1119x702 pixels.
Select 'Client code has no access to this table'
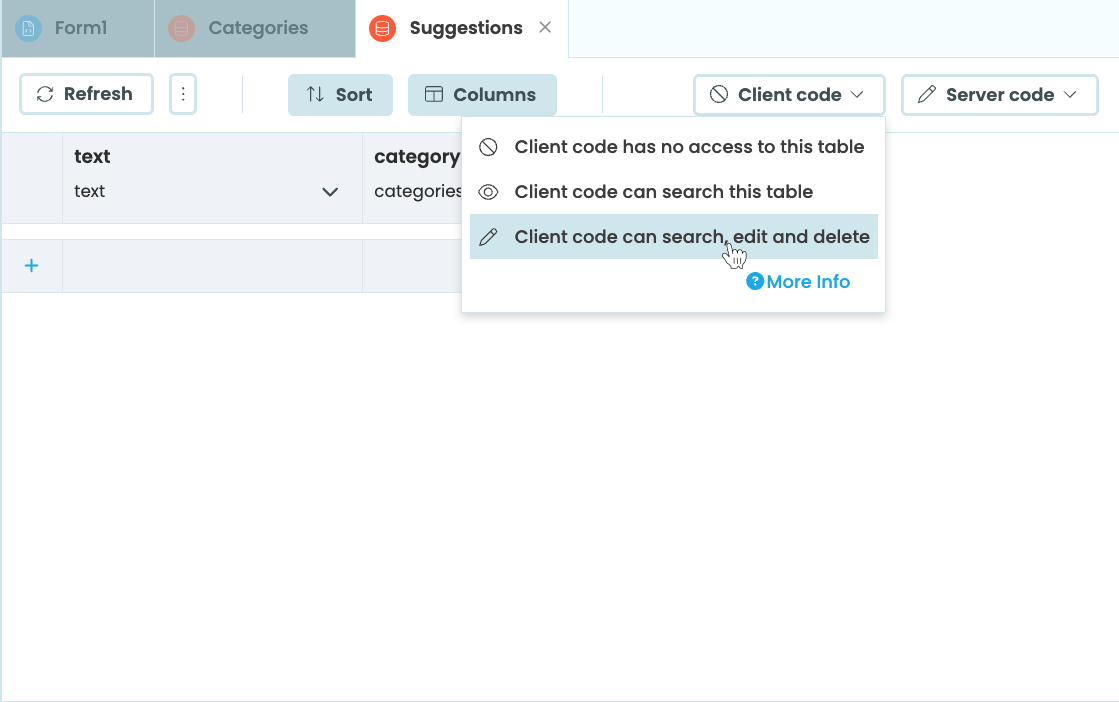688,146
